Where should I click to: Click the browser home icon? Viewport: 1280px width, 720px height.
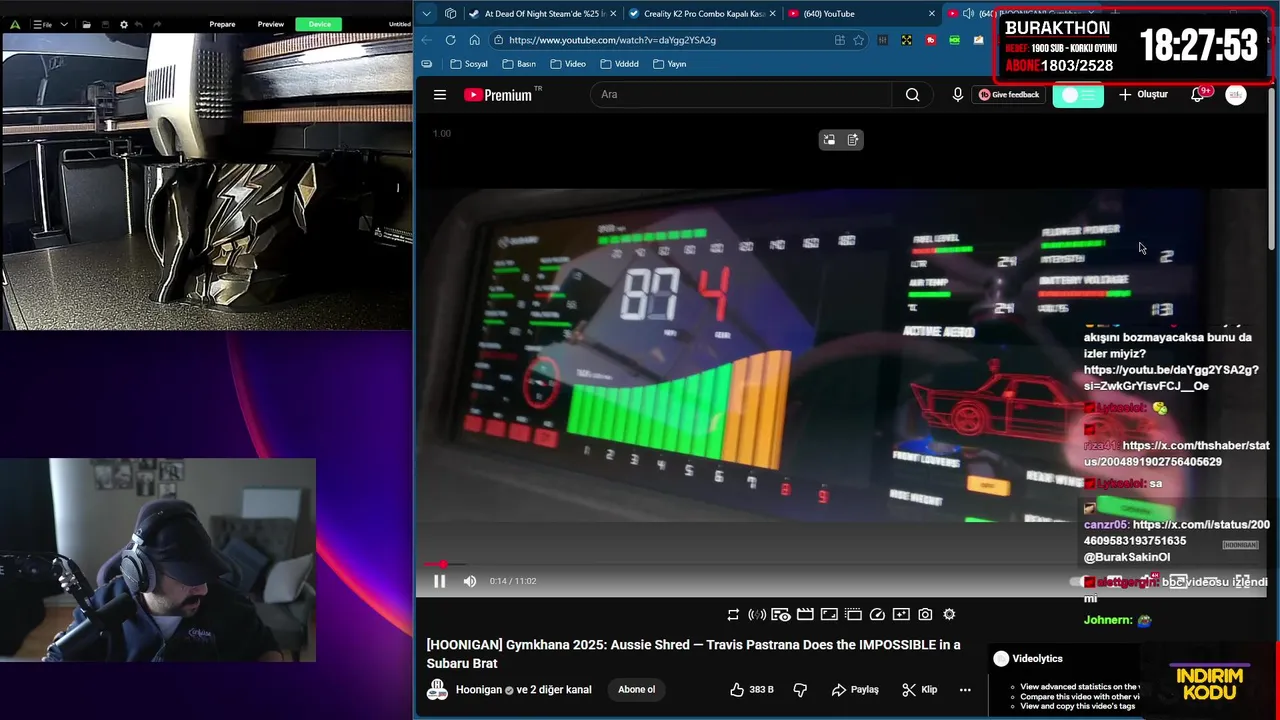coord(475,40)
